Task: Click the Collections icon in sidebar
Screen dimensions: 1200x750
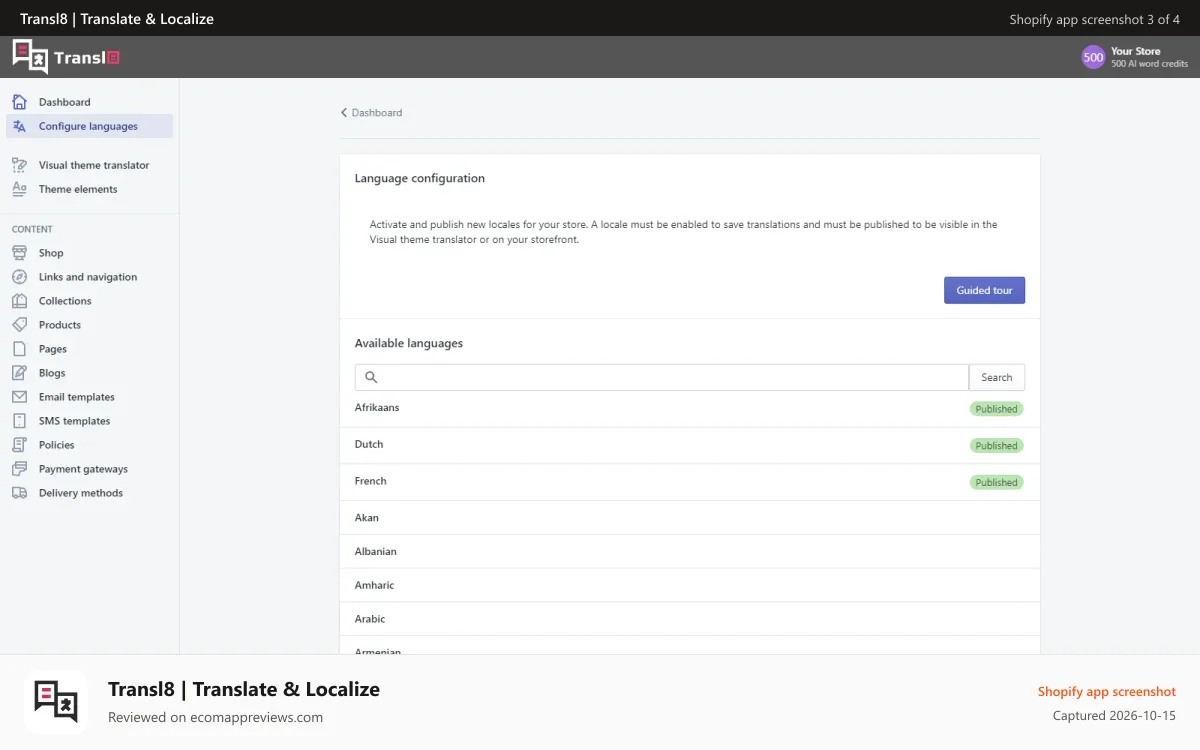Action: pos(19,301)
